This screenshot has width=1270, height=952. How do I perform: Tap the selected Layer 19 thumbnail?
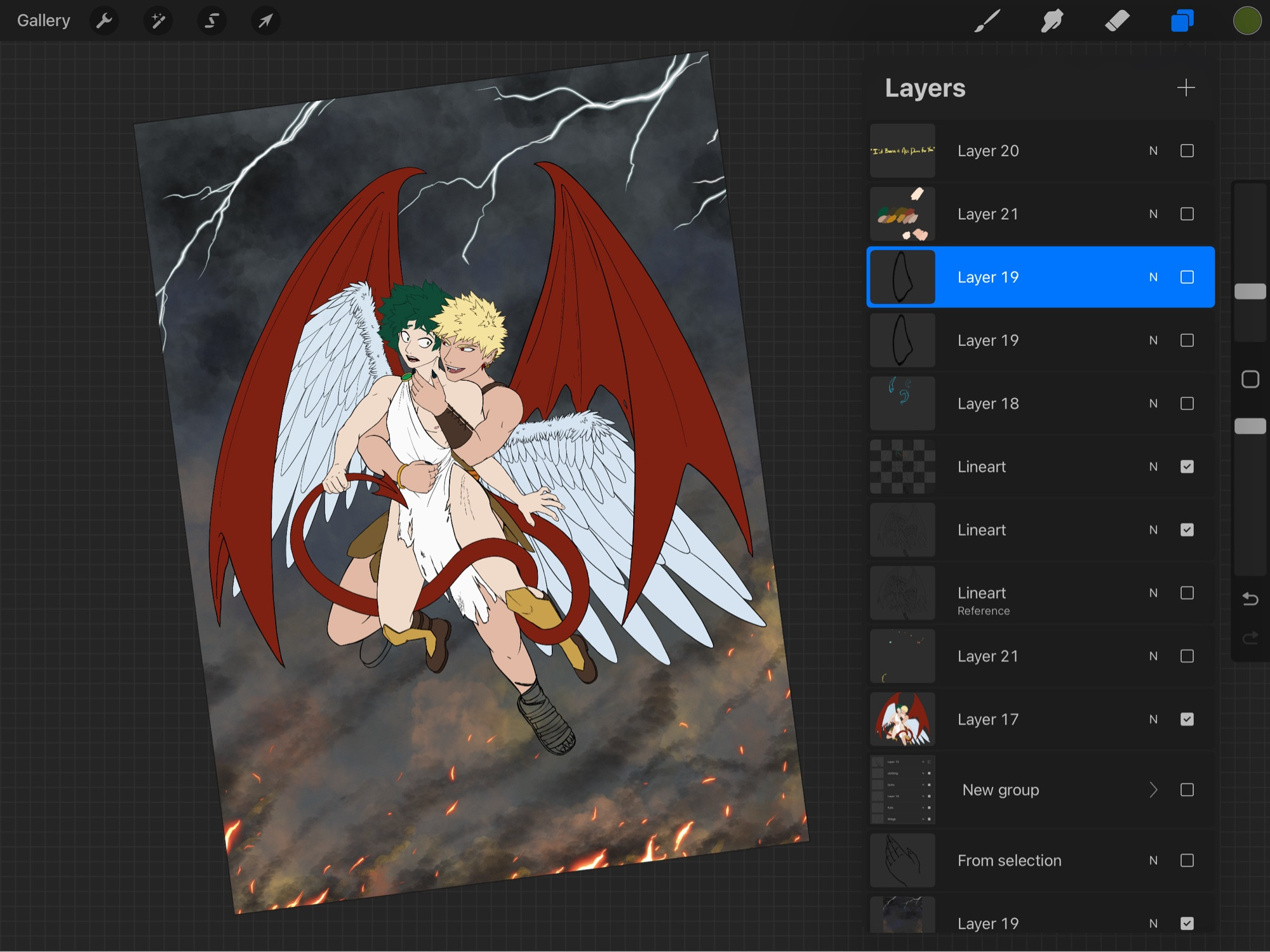coord(902,277)
